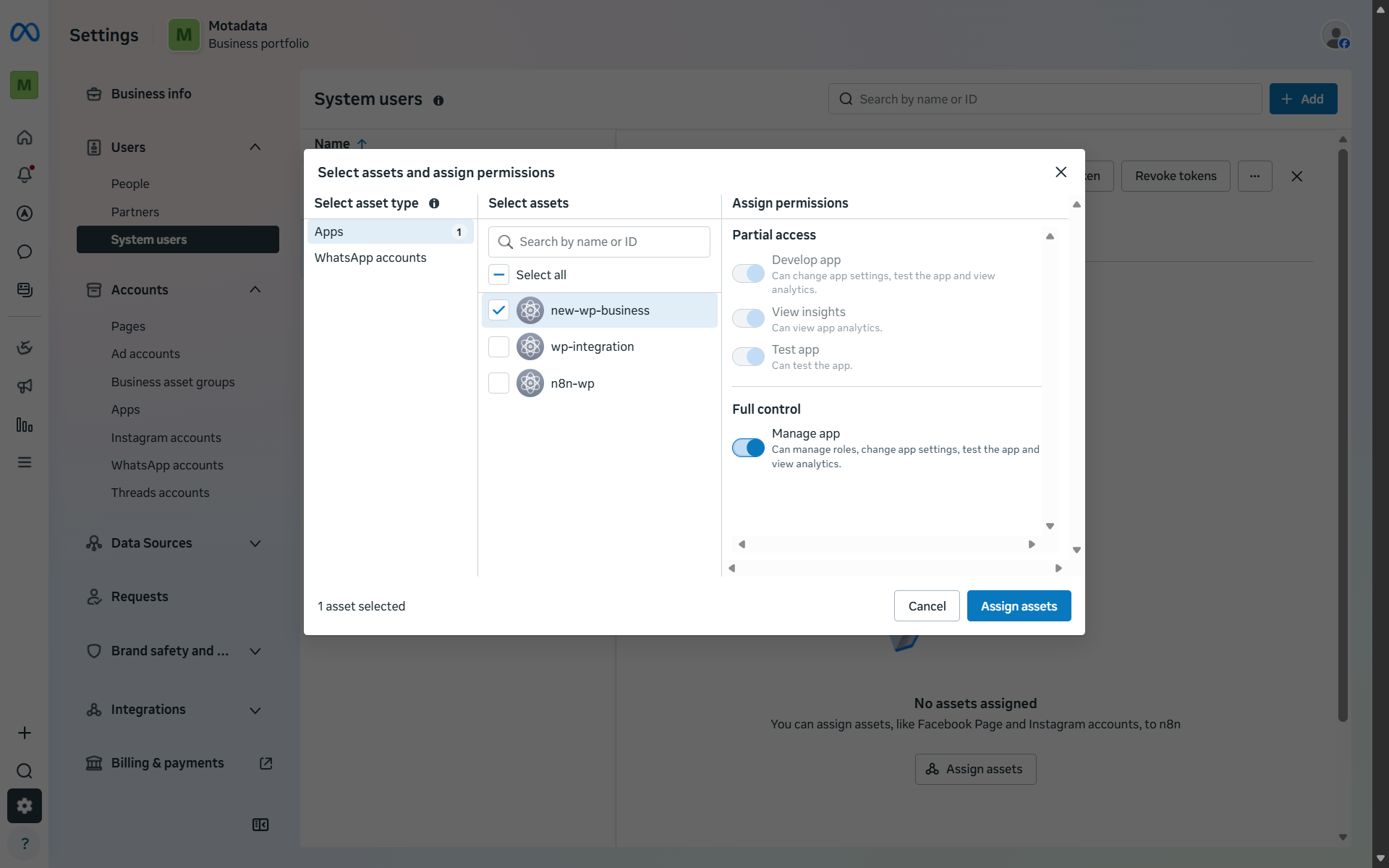The width and height of the screenshot is (1389, 868).
Task: Click the n8n-wp app icon
Action: [x=530, y=383]
